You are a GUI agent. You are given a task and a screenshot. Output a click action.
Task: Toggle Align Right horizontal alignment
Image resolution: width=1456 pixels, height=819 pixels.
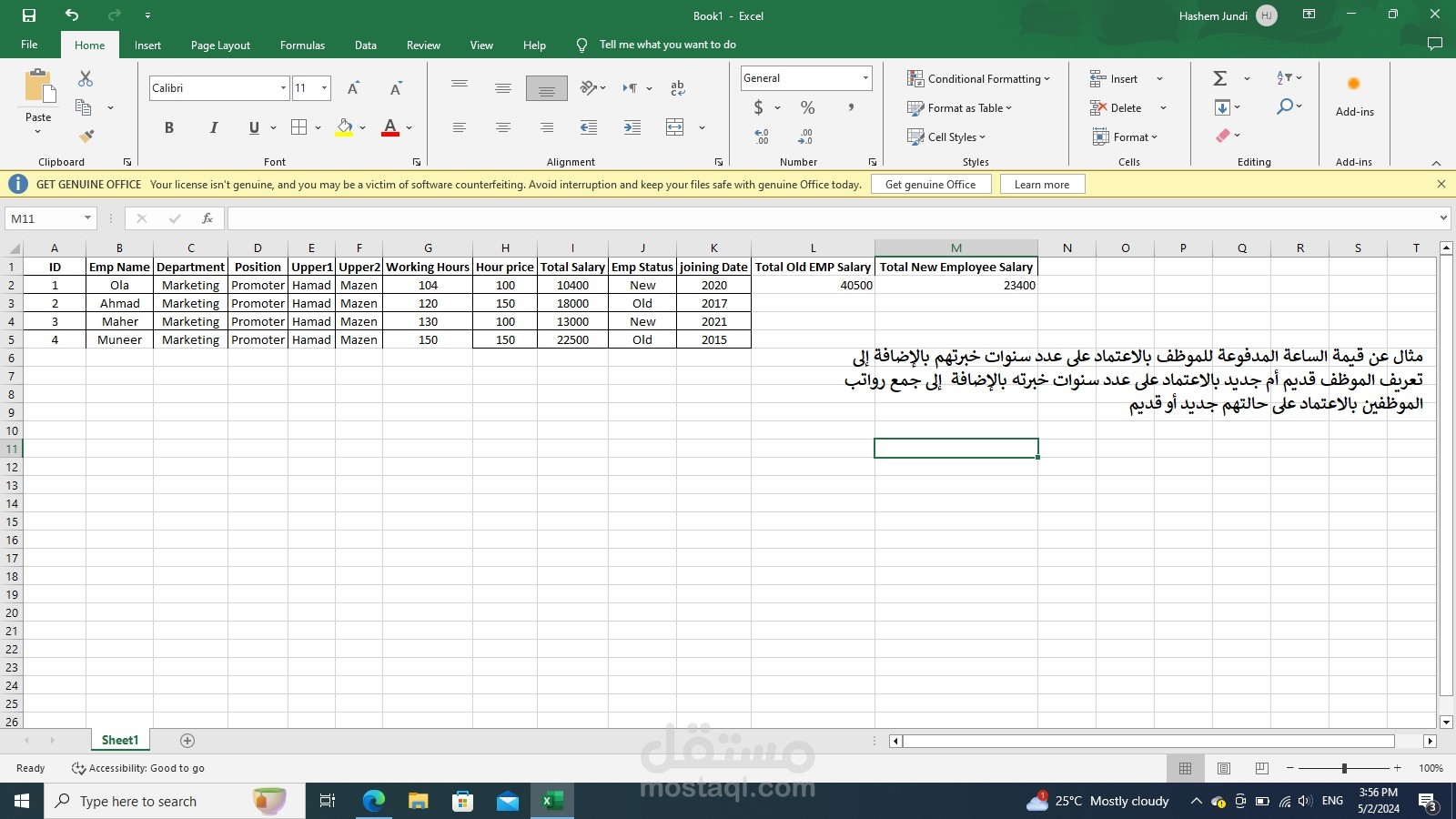547,127
